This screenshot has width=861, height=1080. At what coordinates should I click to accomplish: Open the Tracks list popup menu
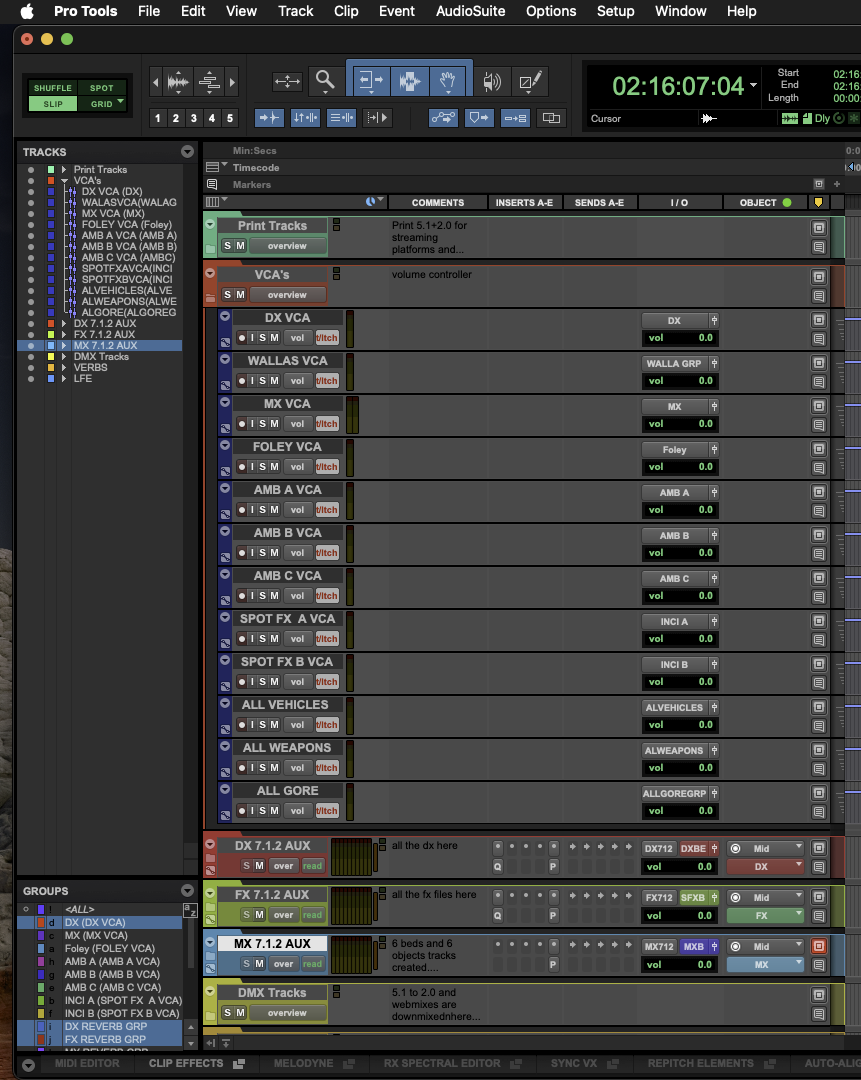pyautogui.click(x=187, y=152)
